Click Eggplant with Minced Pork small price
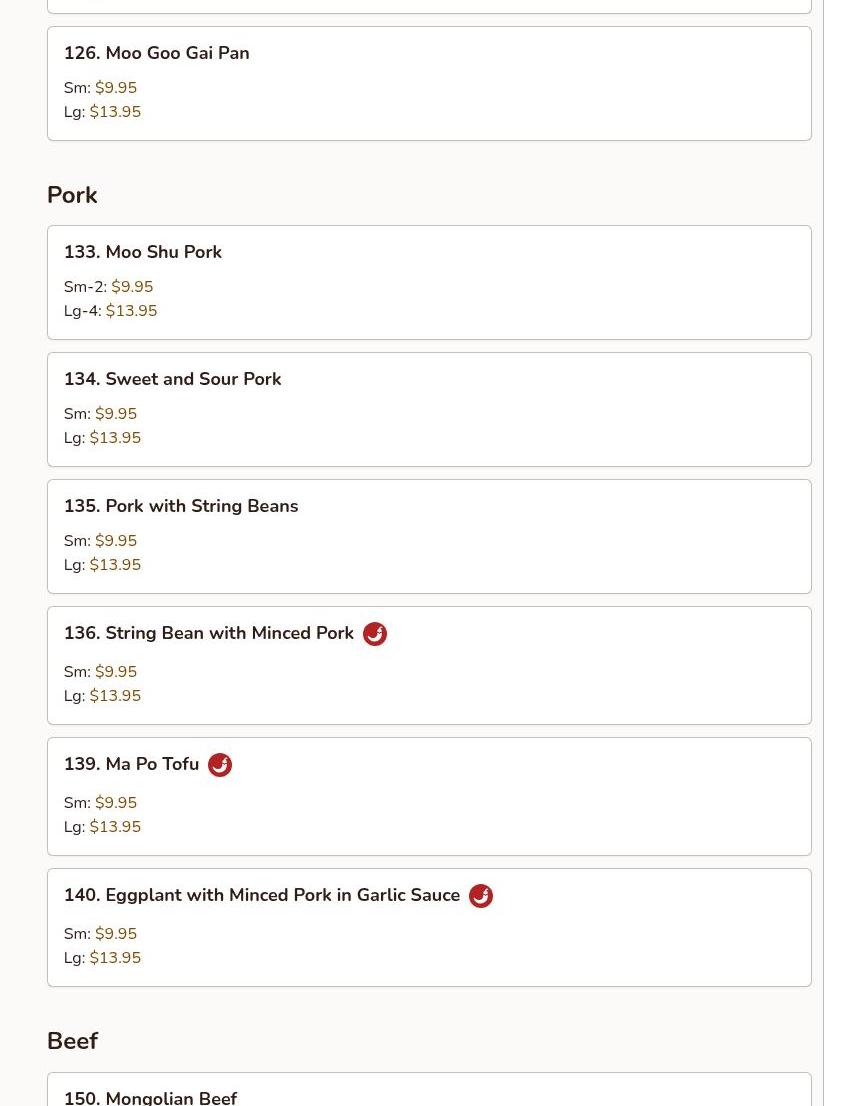 [116, 934]
